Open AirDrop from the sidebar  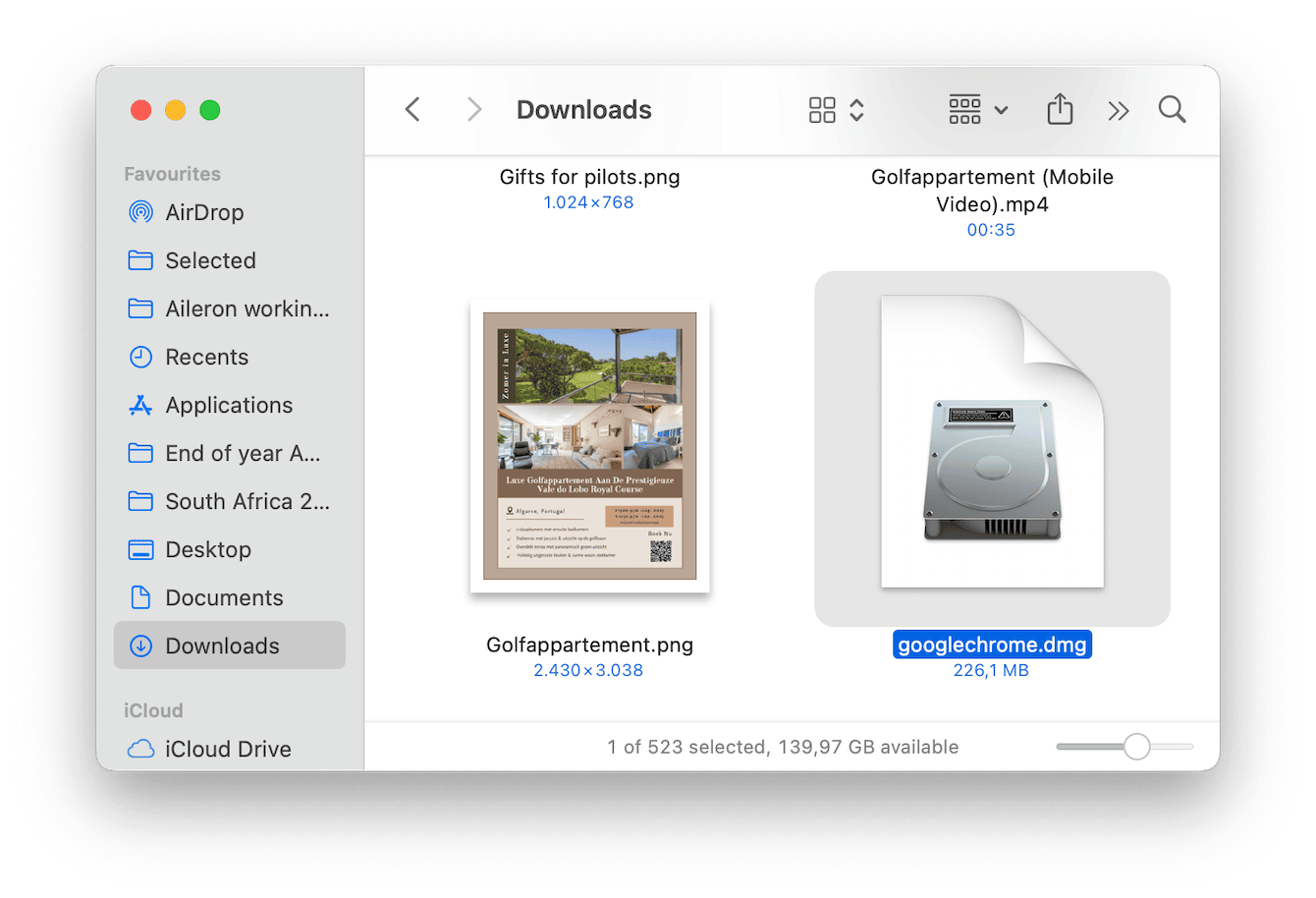[x=205, y=212]
